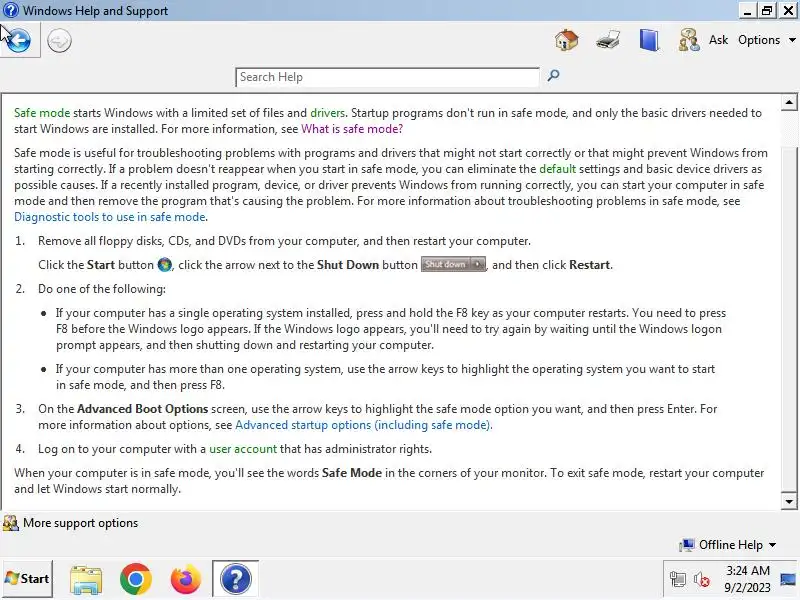Open the green 'user account' definition link
The image size is (800, 600).
click(x=243, y=449)
